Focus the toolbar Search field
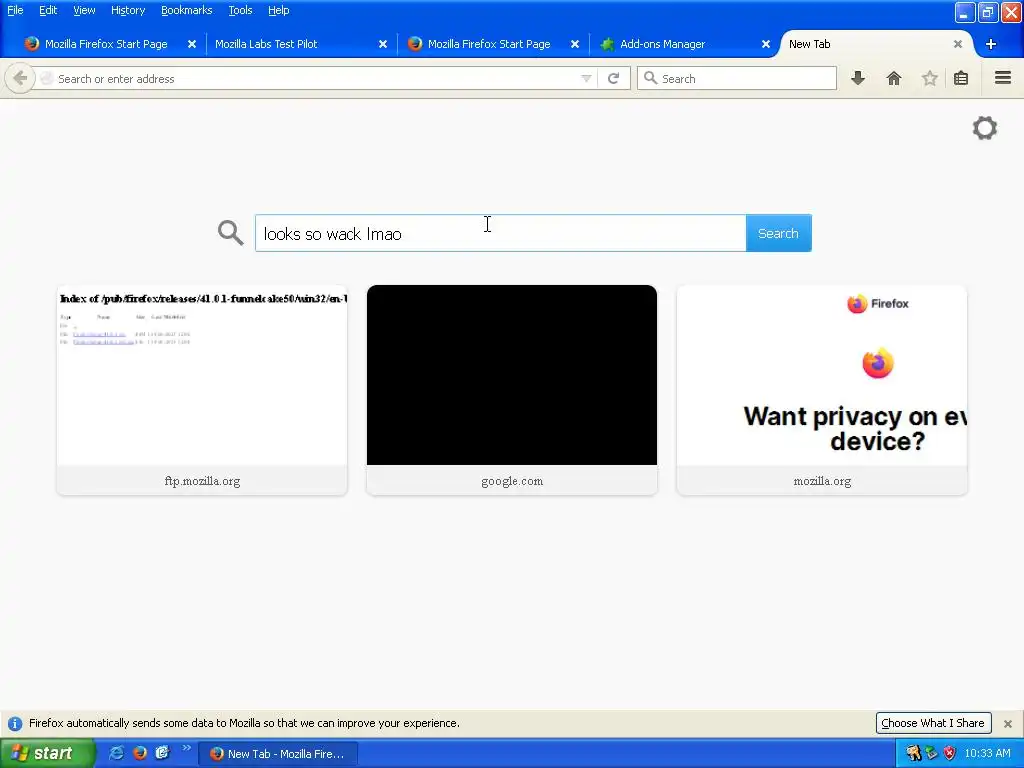The image size is (1024, 768). 737,78
